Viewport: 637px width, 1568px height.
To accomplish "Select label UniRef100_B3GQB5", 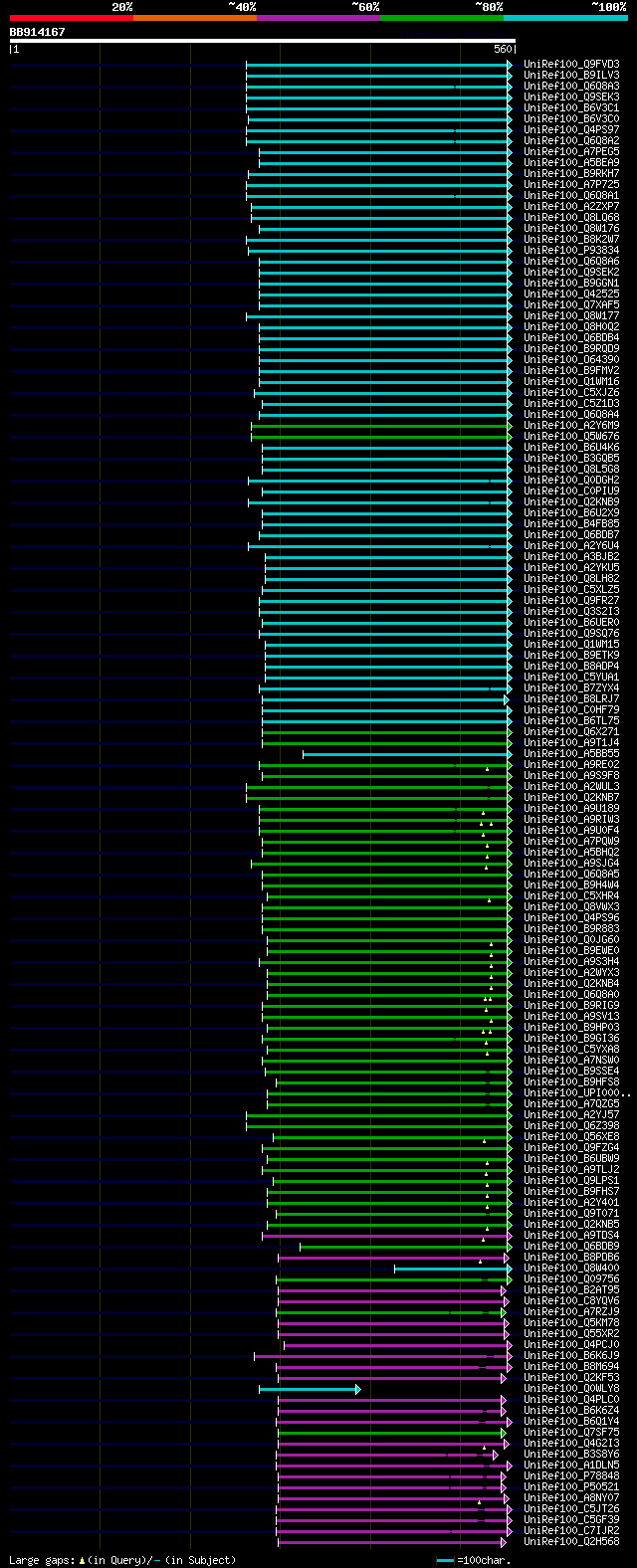I will tap(571, 459).
